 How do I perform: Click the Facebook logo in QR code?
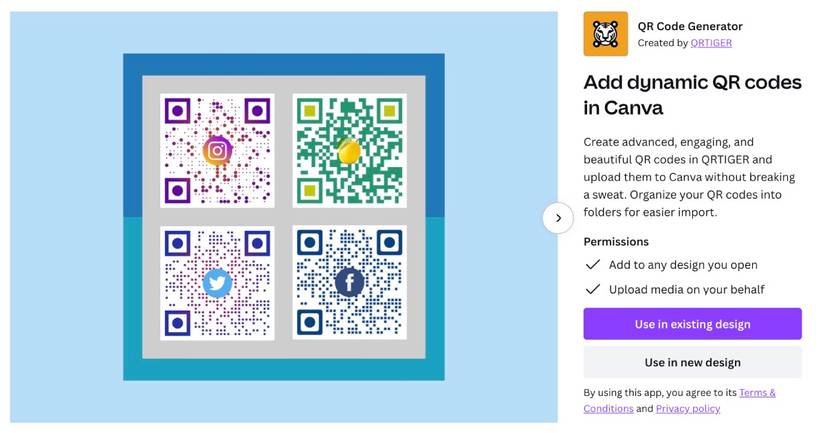pos(349,283)
